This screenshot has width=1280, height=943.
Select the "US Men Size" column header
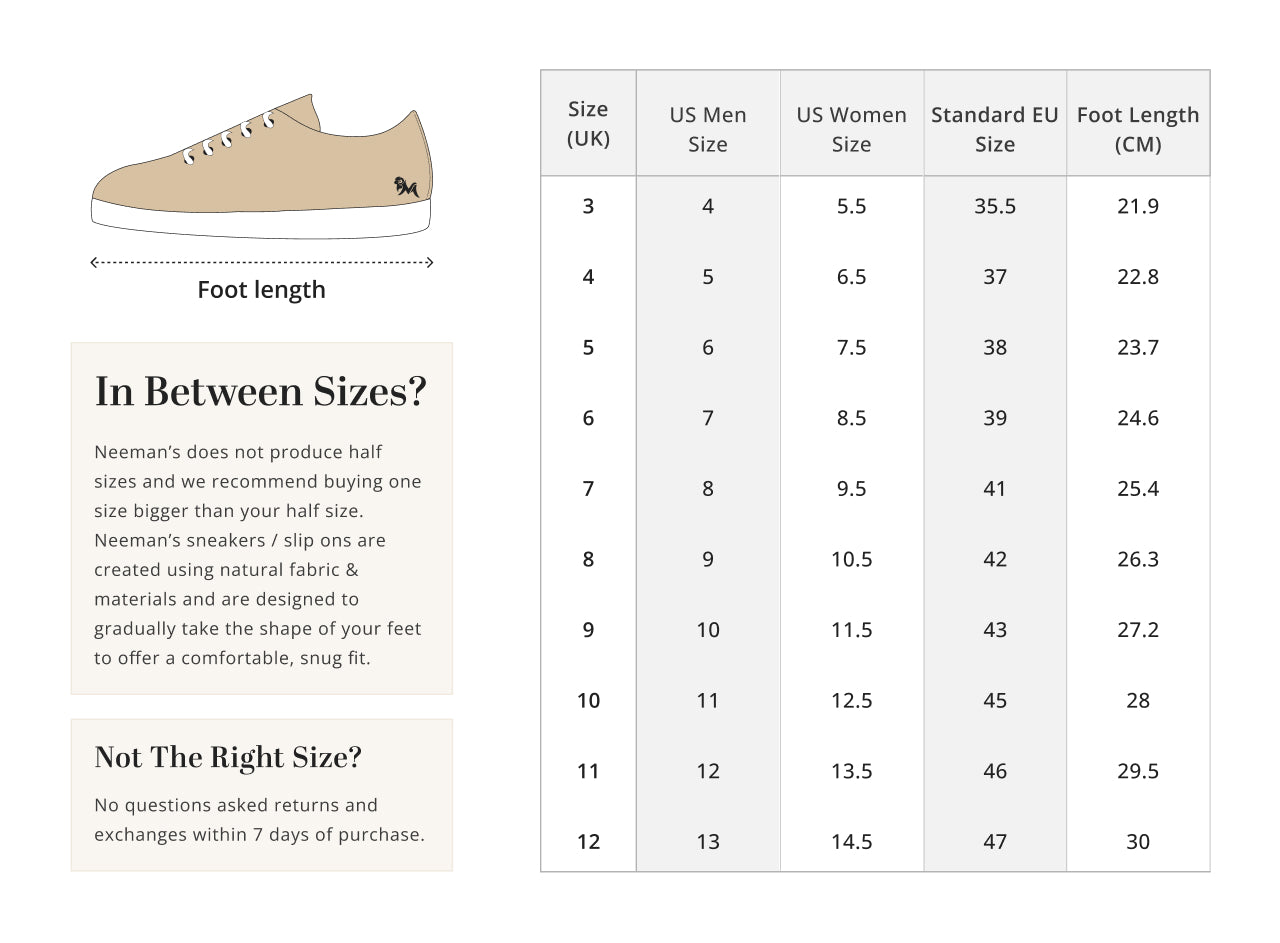(x=708, y=129)
